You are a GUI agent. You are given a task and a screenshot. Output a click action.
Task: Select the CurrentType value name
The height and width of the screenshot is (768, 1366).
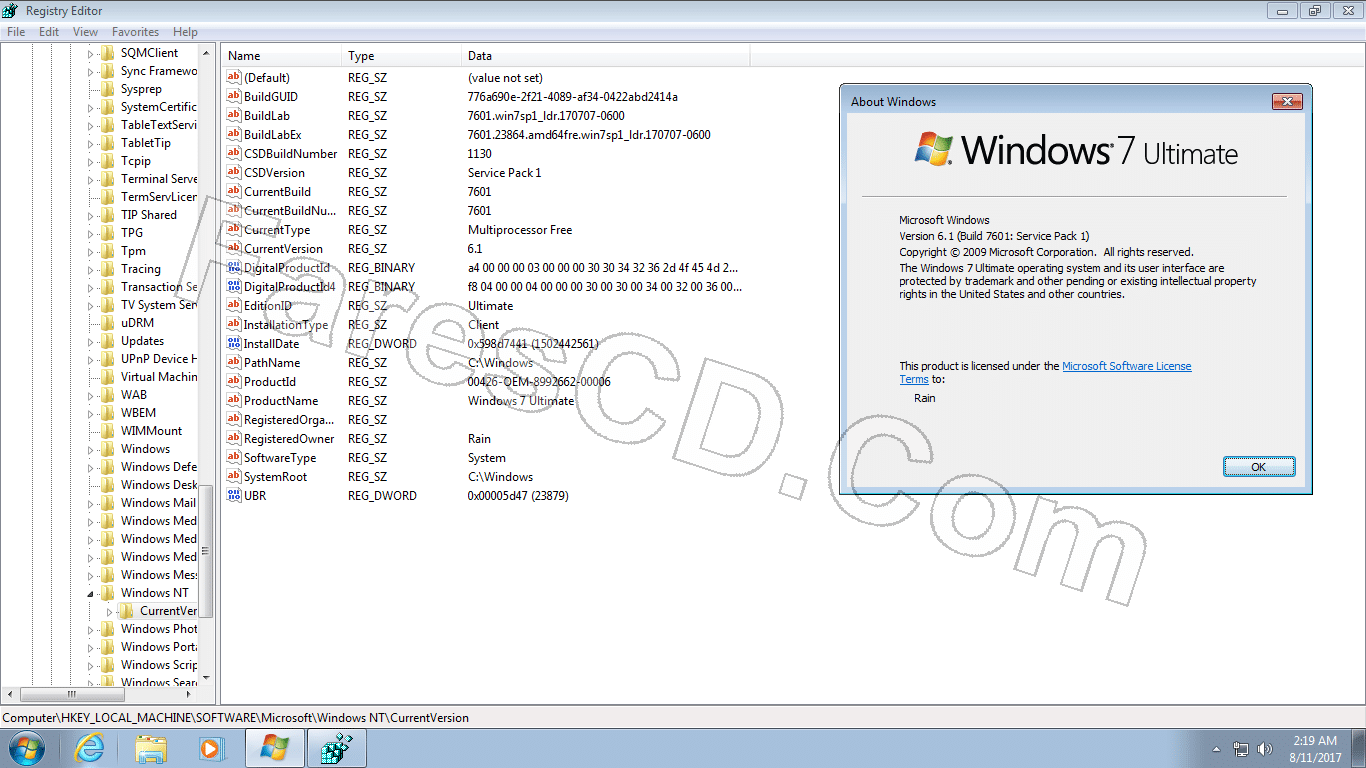coord(277,230)
